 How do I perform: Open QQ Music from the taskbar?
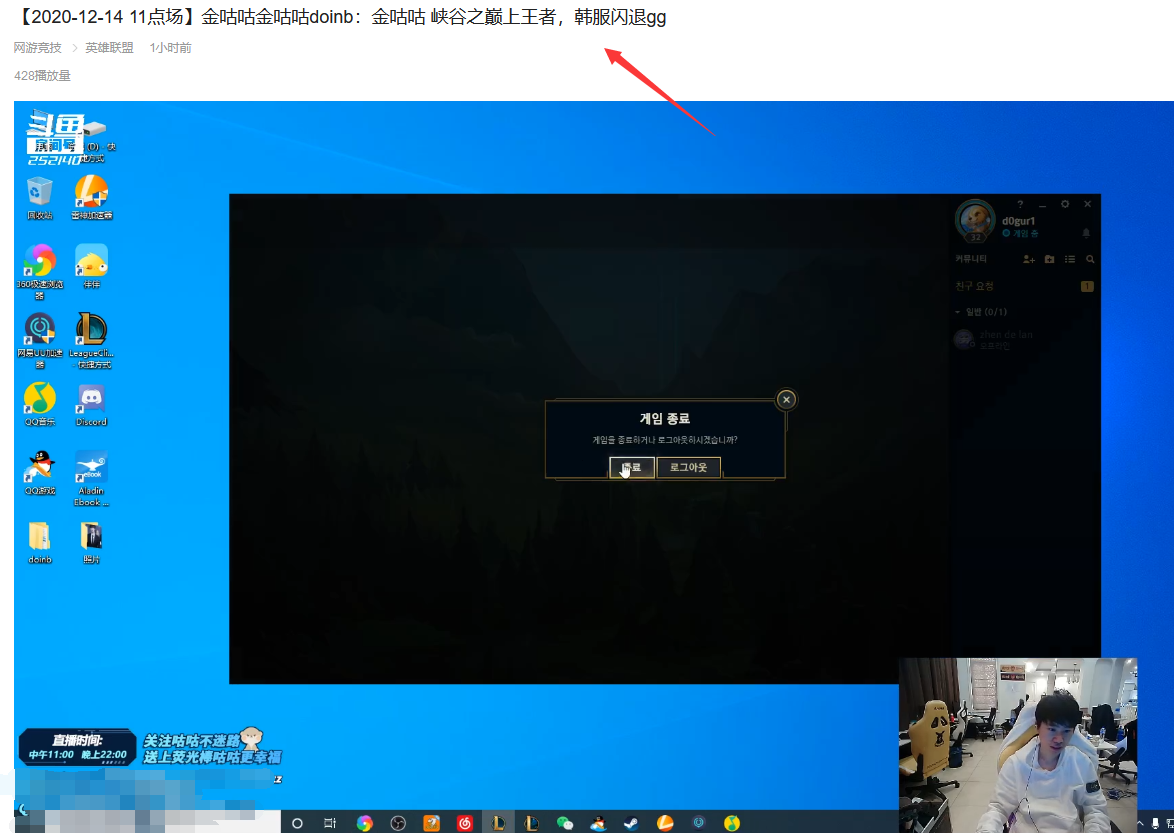point(732,823)
